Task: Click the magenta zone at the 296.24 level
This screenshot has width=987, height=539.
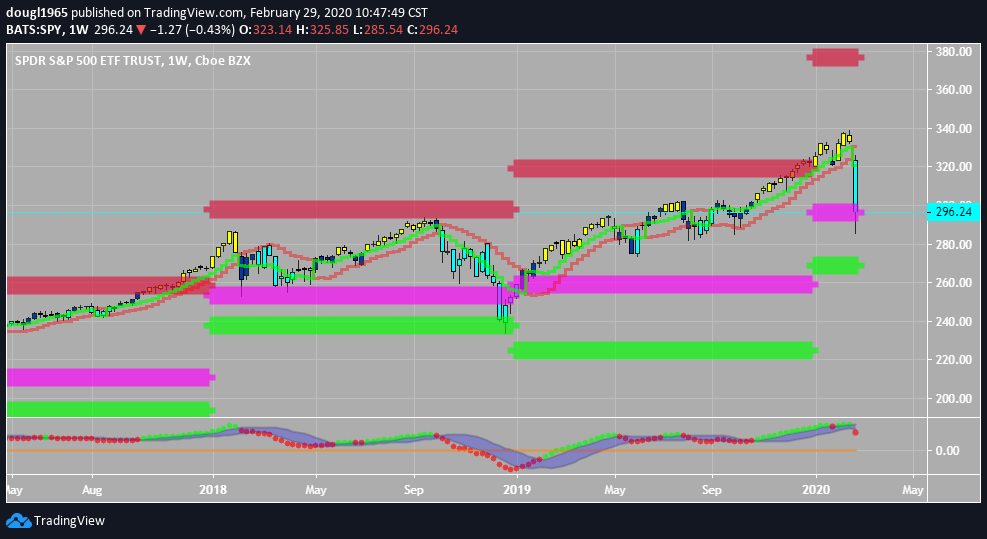Action: pos(835,212)
